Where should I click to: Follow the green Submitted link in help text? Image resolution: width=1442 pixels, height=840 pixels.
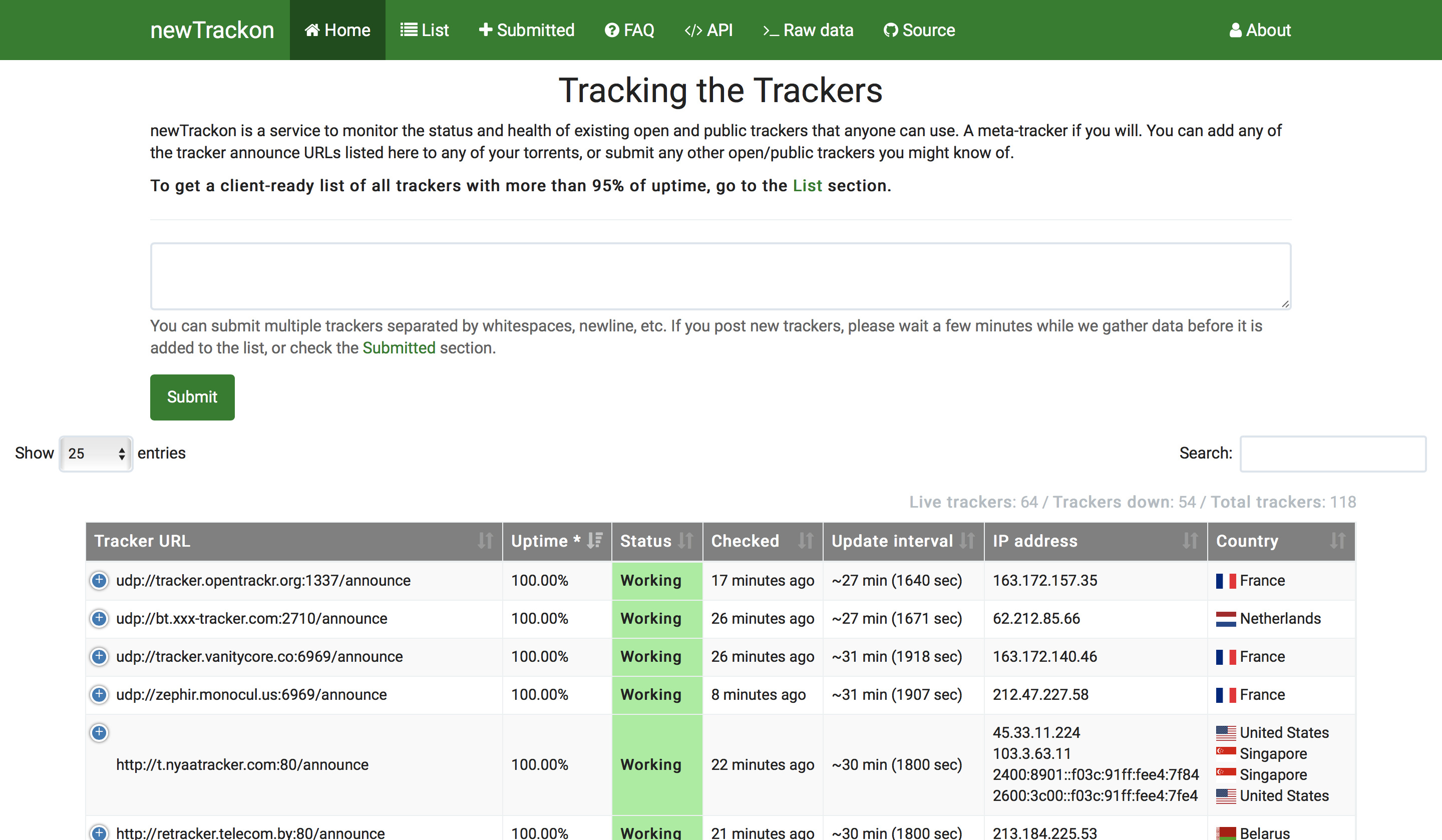399,348
